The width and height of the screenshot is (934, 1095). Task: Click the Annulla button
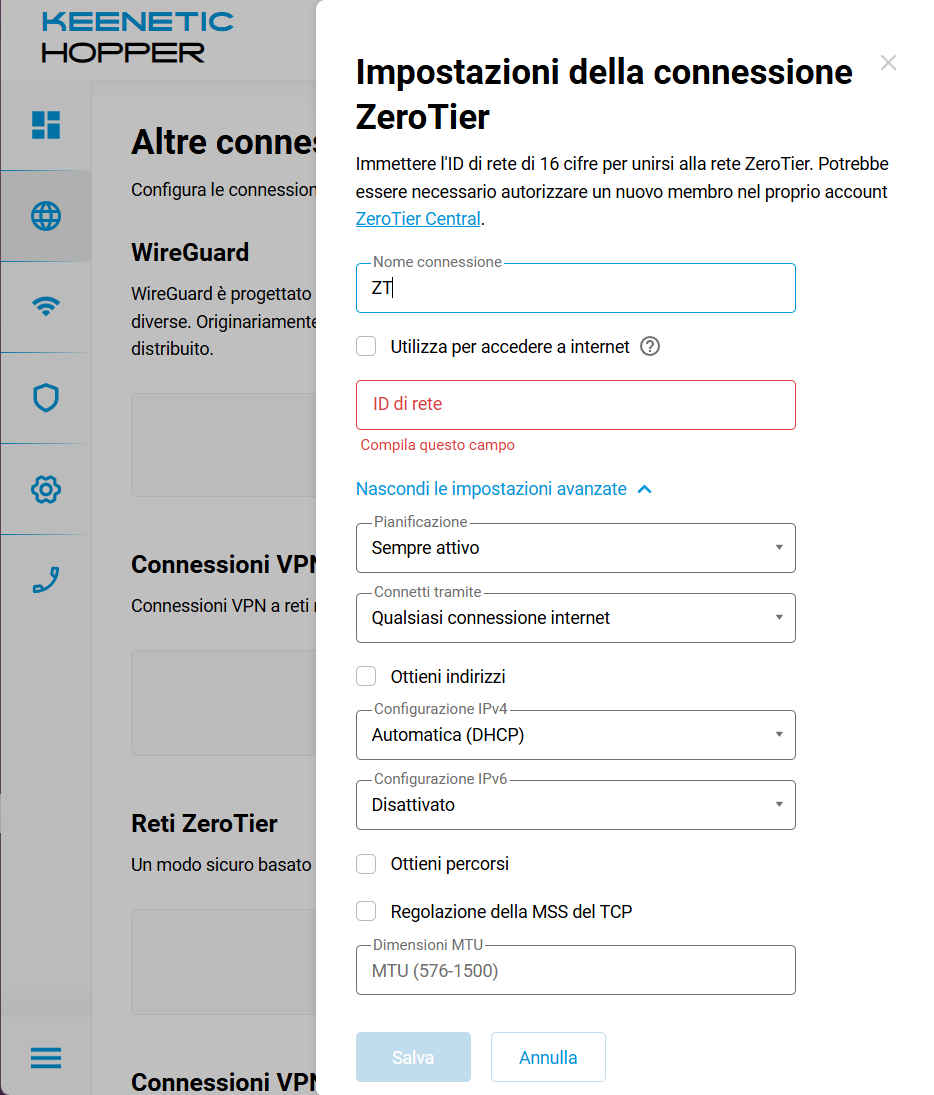click(548, 1057)
